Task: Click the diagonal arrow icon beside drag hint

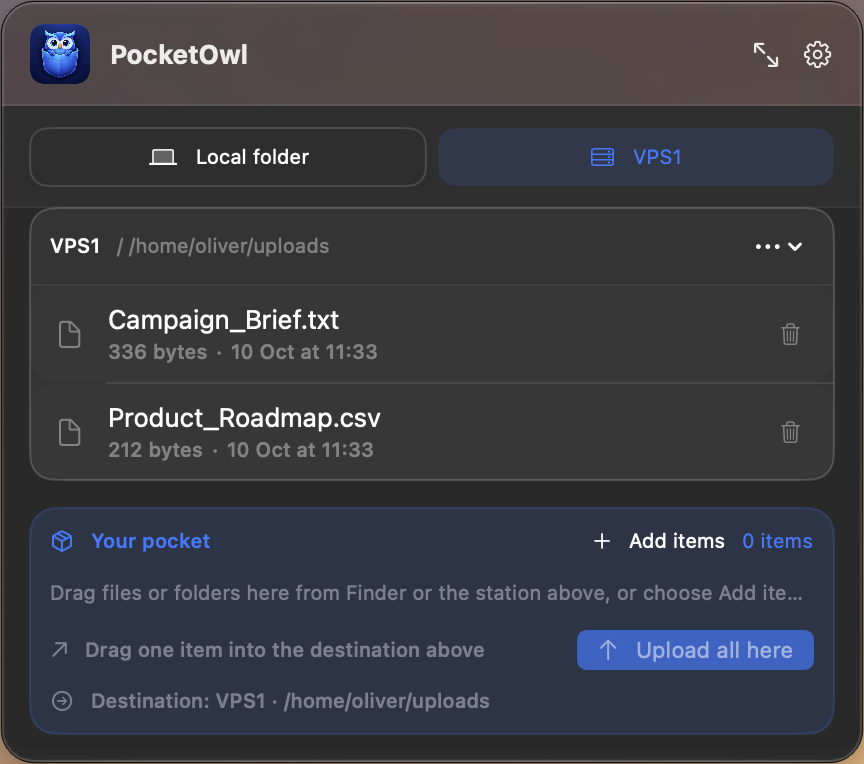Action: click(x=60, y=650)
